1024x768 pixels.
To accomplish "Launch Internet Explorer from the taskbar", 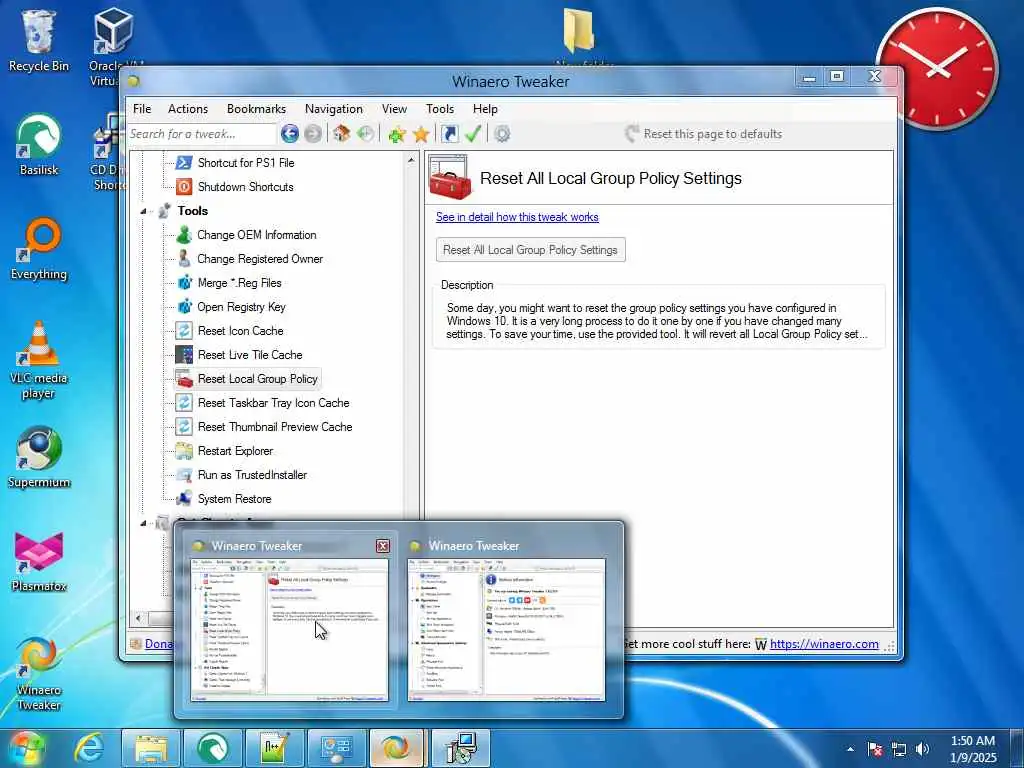I will [x=88, y=748].
